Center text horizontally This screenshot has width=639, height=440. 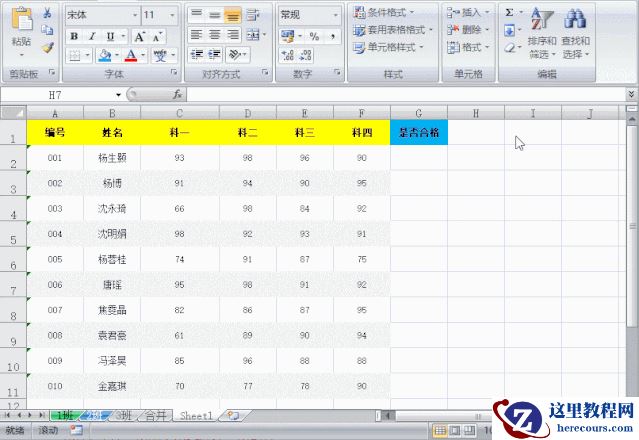[x=214, y=35]
